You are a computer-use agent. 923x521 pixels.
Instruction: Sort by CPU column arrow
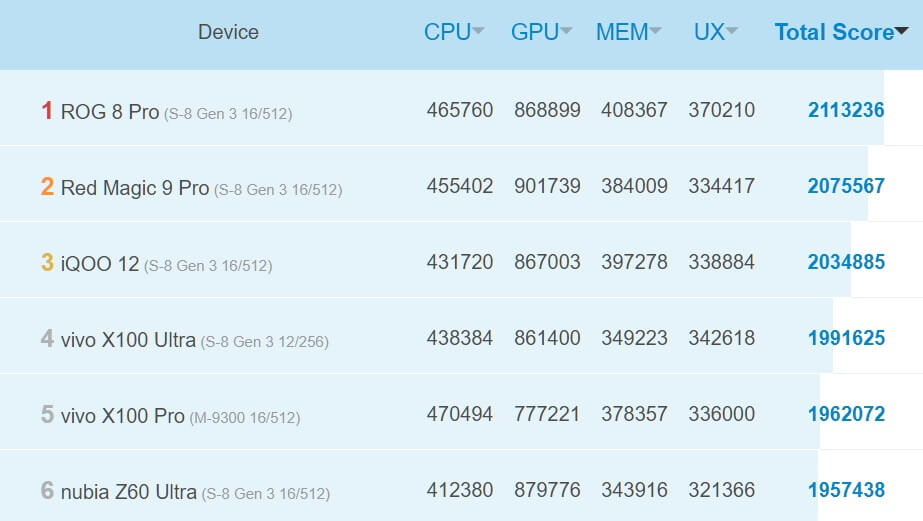(478, 32)
